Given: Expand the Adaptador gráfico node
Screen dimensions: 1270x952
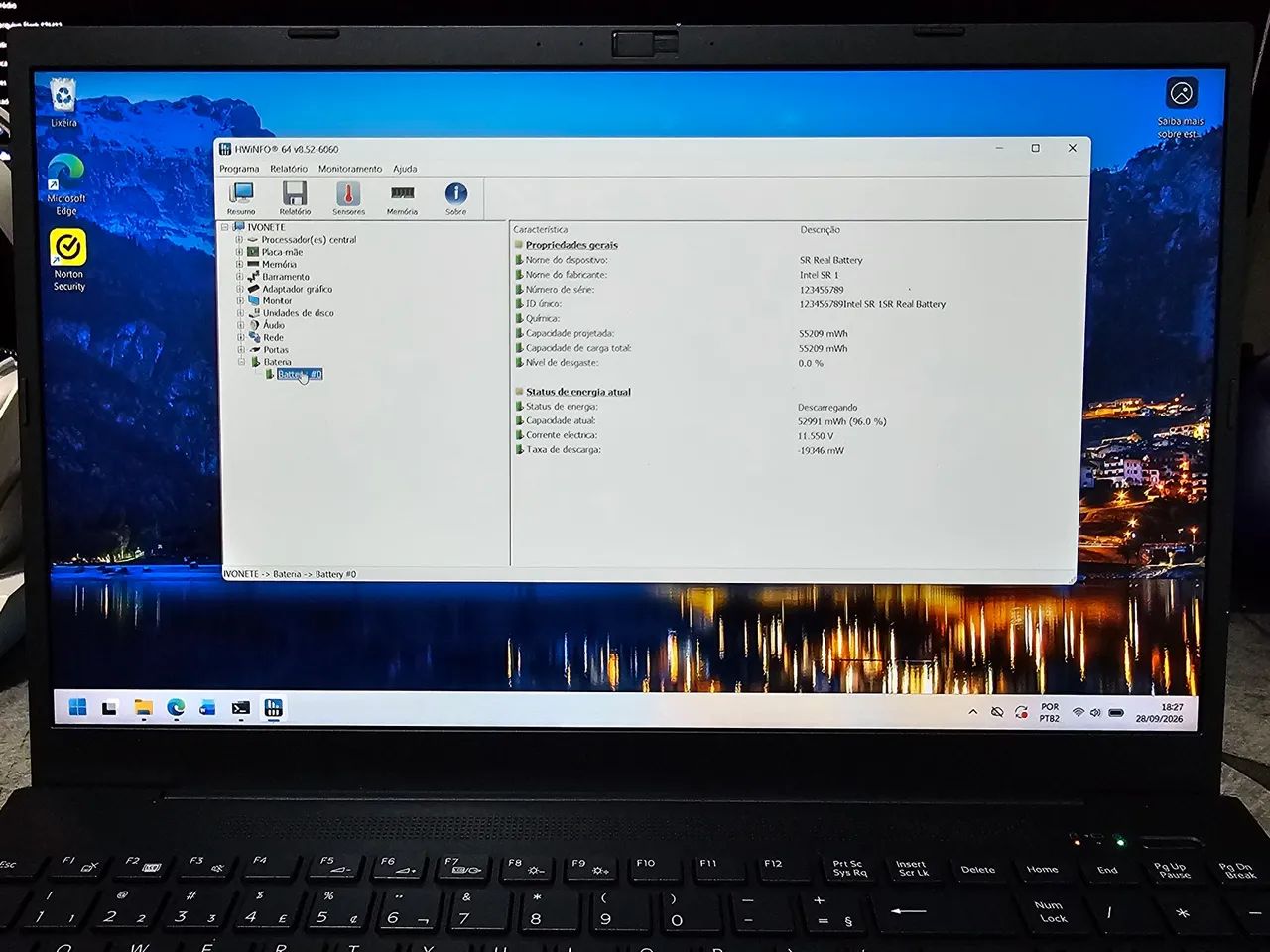Looking at the screenshot, I should (239, 289).
